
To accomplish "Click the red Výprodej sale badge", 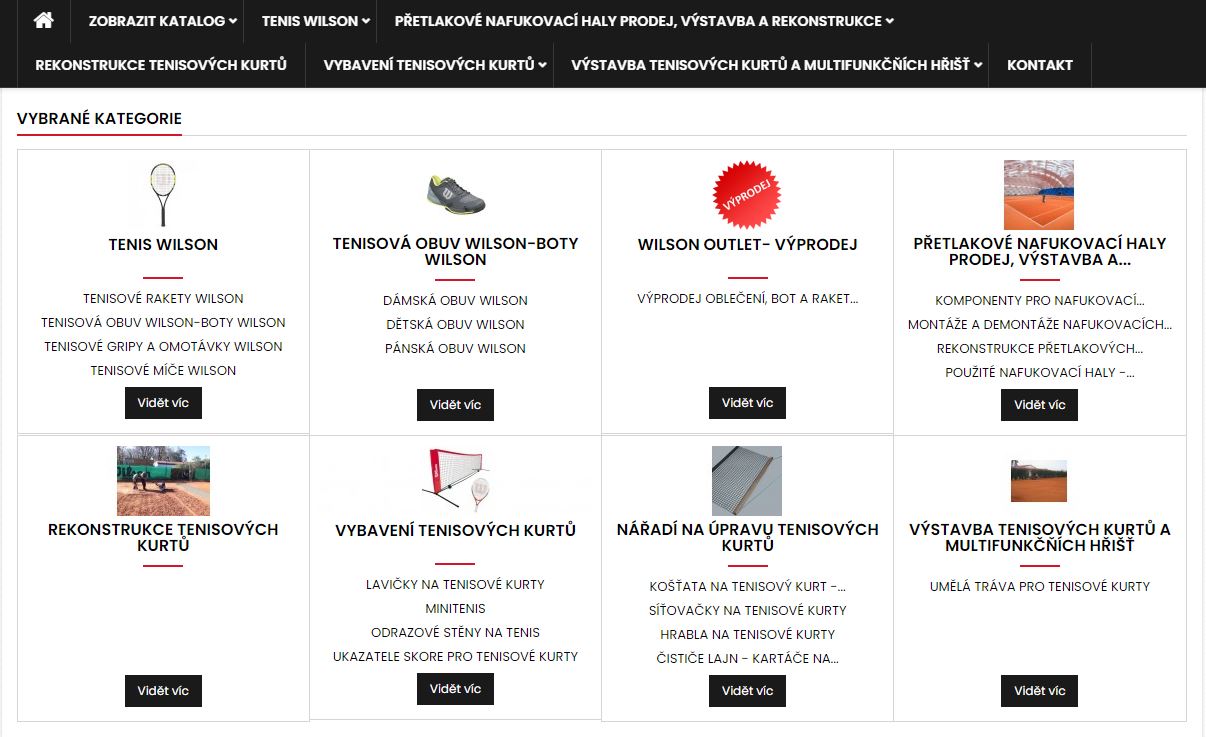I will [747, 194].
